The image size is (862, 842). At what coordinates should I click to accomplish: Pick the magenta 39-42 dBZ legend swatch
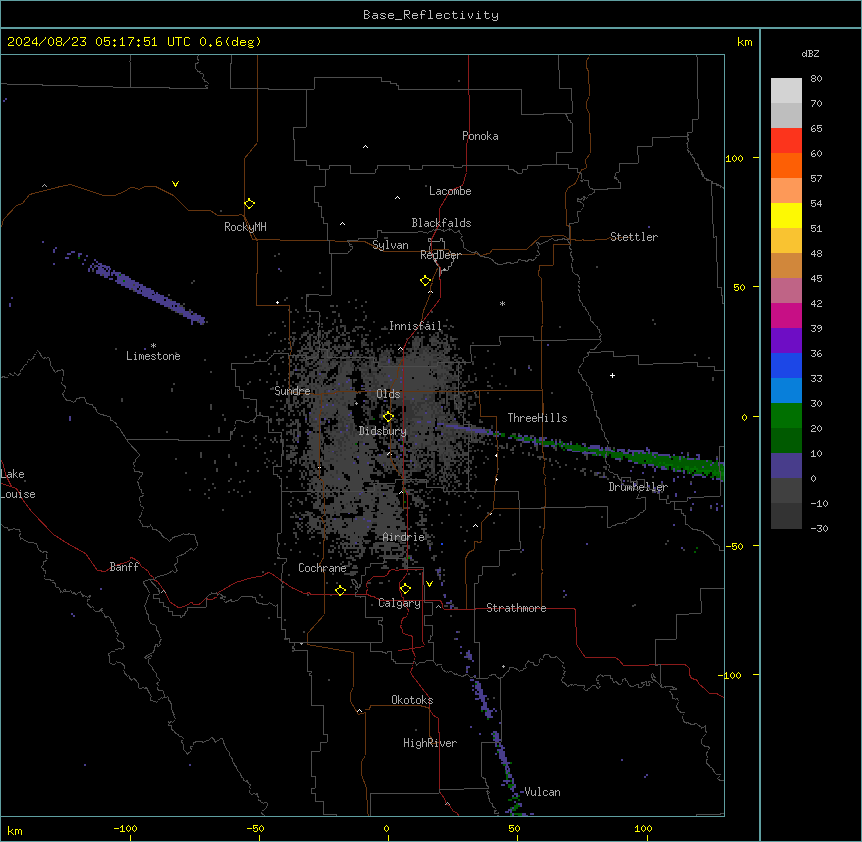pyautogui.click(x=786, y=315)
